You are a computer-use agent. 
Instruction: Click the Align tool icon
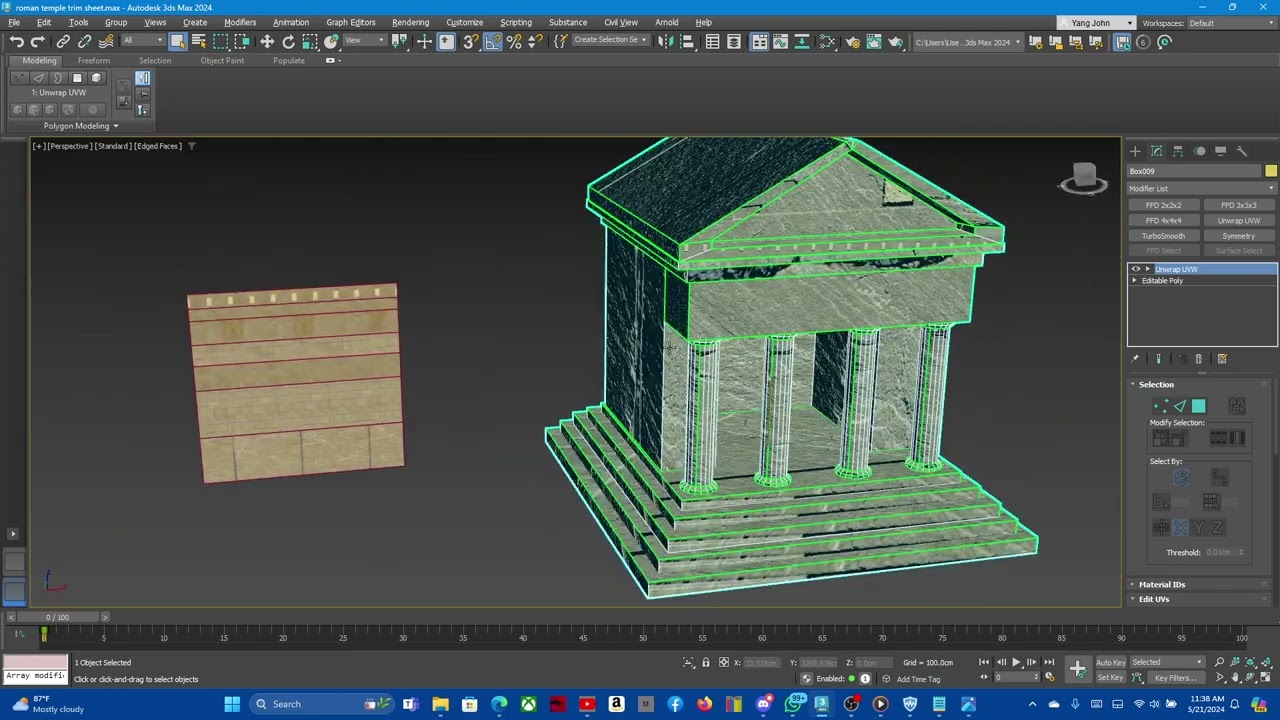(687, 41)
